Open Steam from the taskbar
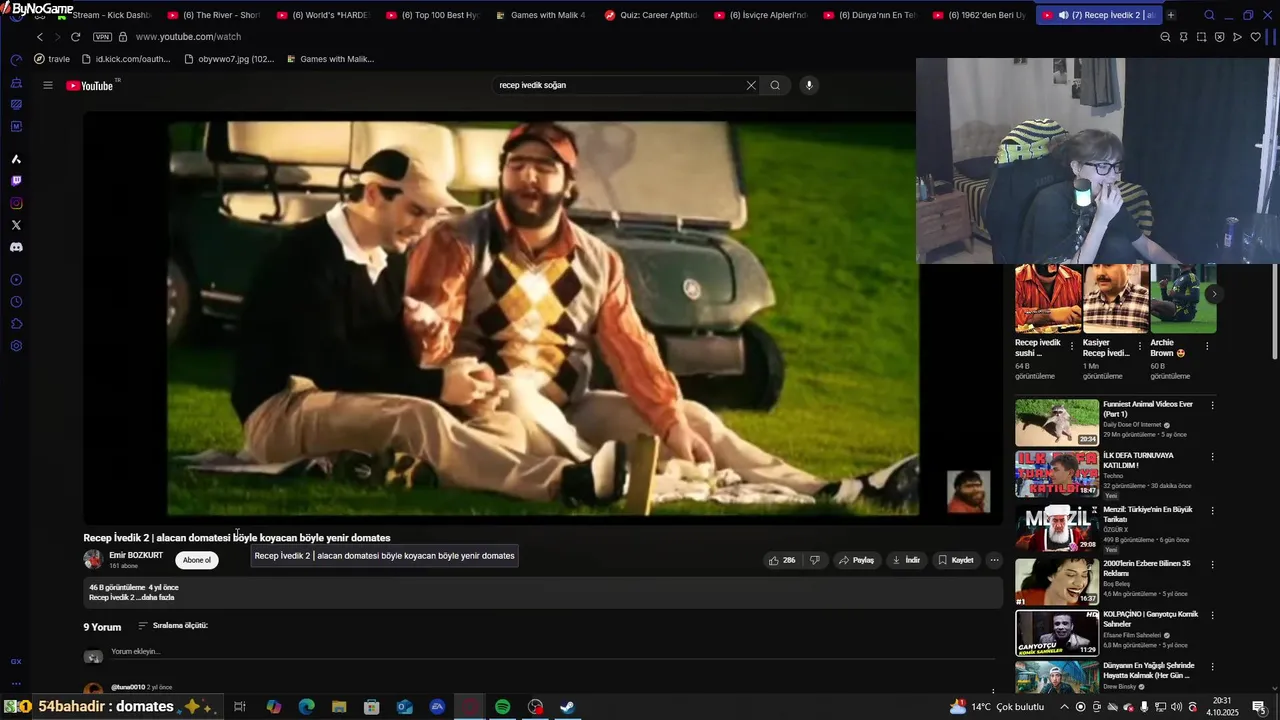1280x720 pixels. click(567, 707)
